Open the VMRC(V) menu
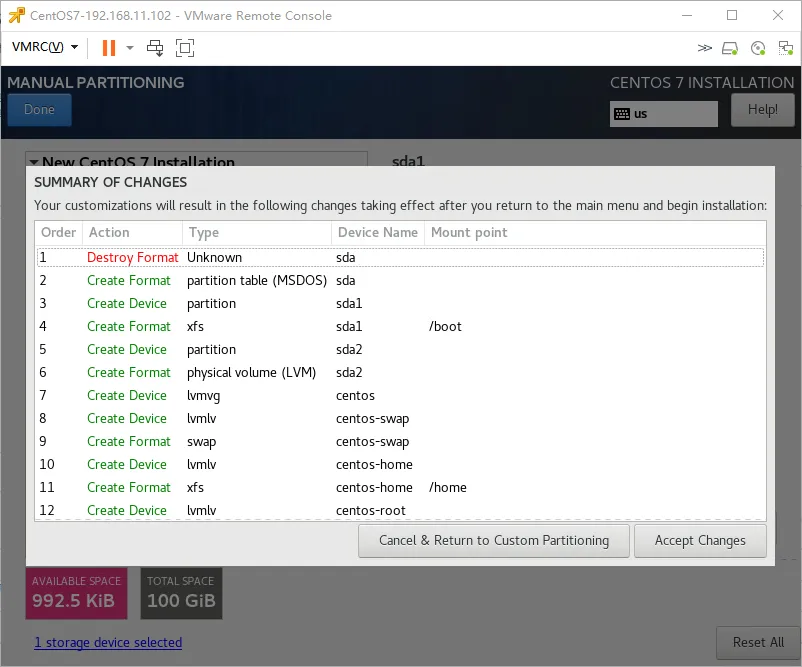Viewport: 802px width, 667px height. pos(44,47)
